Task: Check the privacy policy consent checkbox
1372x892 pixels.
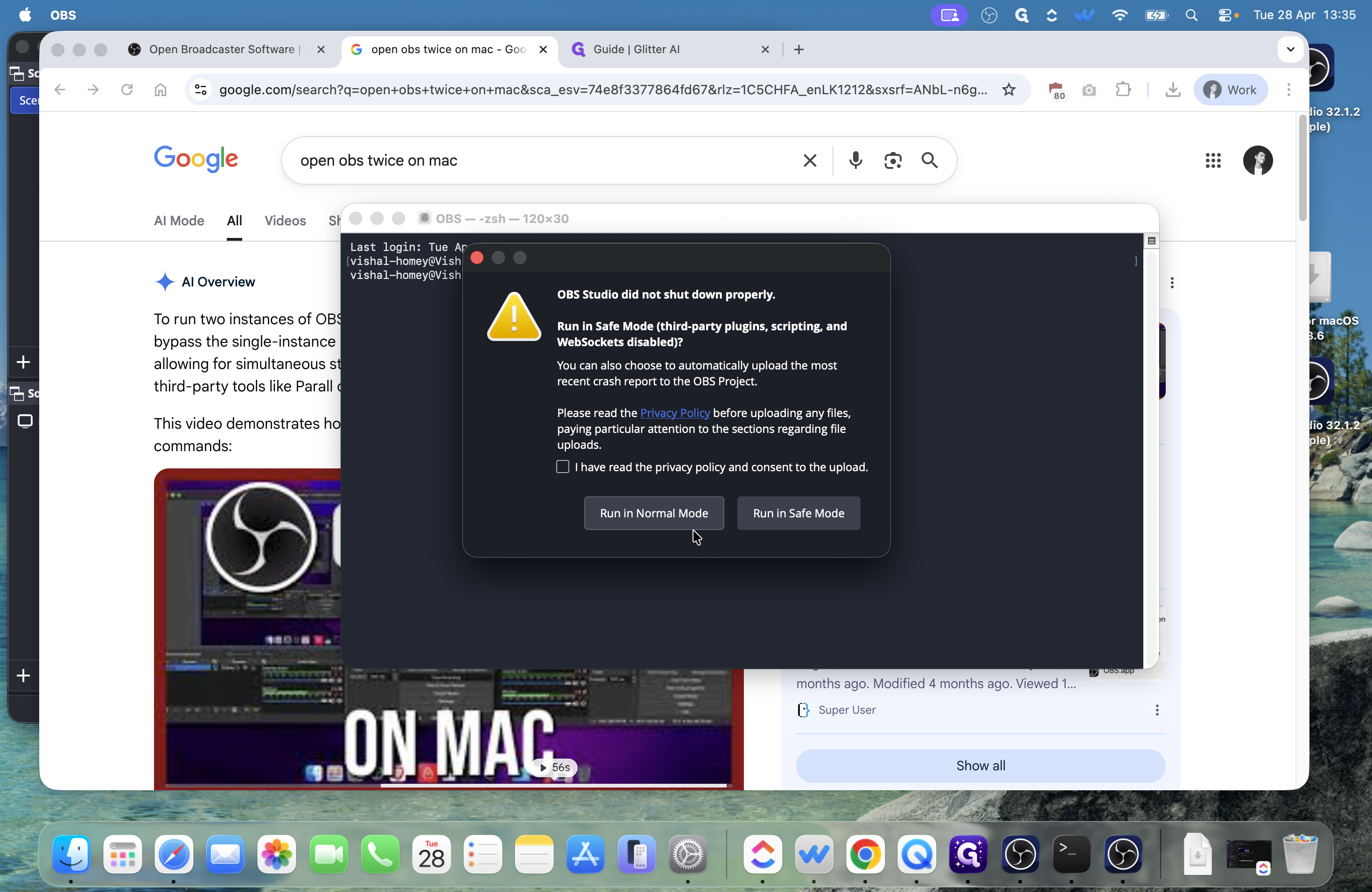Action: point(563,467)
